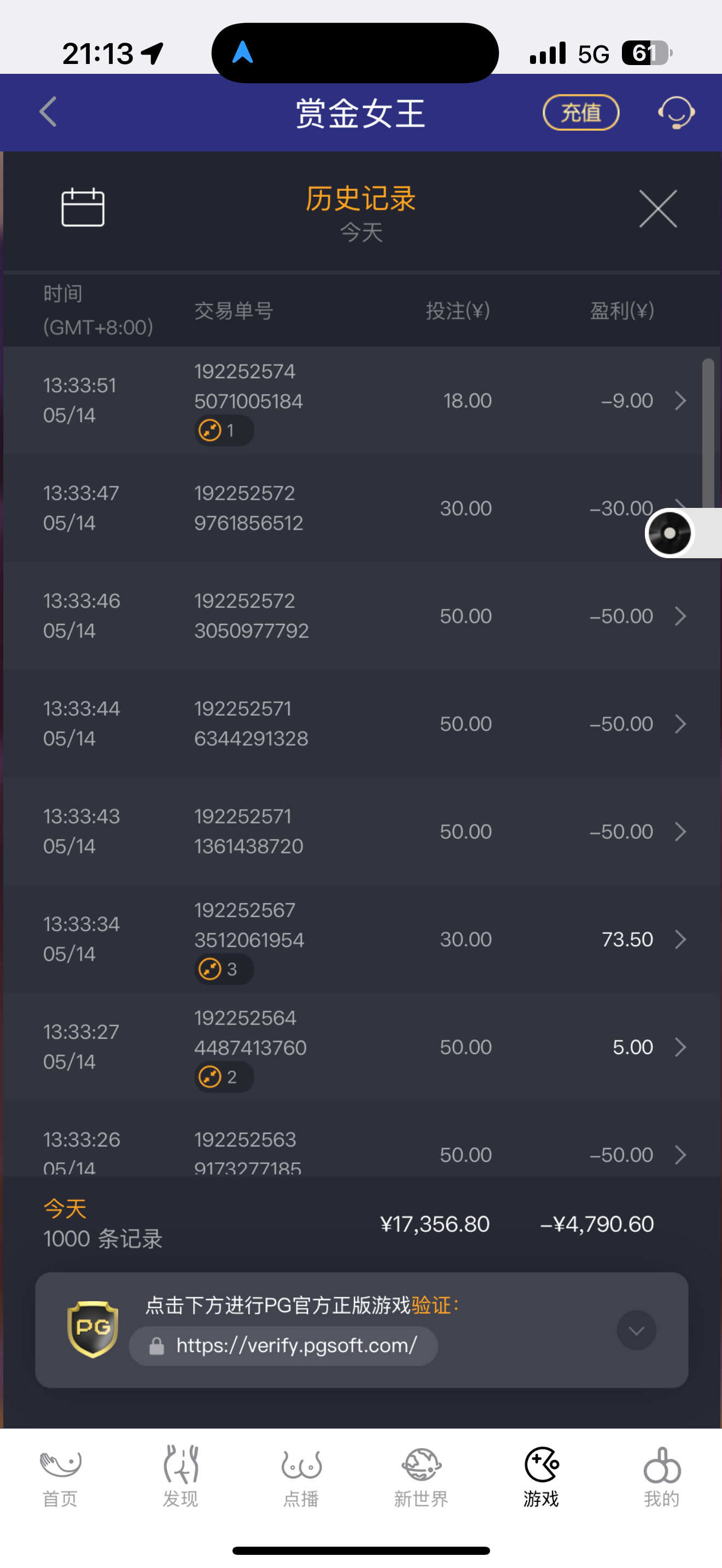The image size is (722, 1568).
Task: Open the calendar date picker
Action: tap(83, 208)
